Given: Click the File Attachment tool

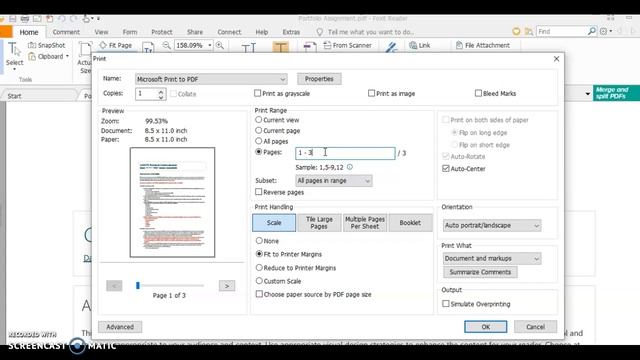Looking at the screenshot, I should [482, 45].
